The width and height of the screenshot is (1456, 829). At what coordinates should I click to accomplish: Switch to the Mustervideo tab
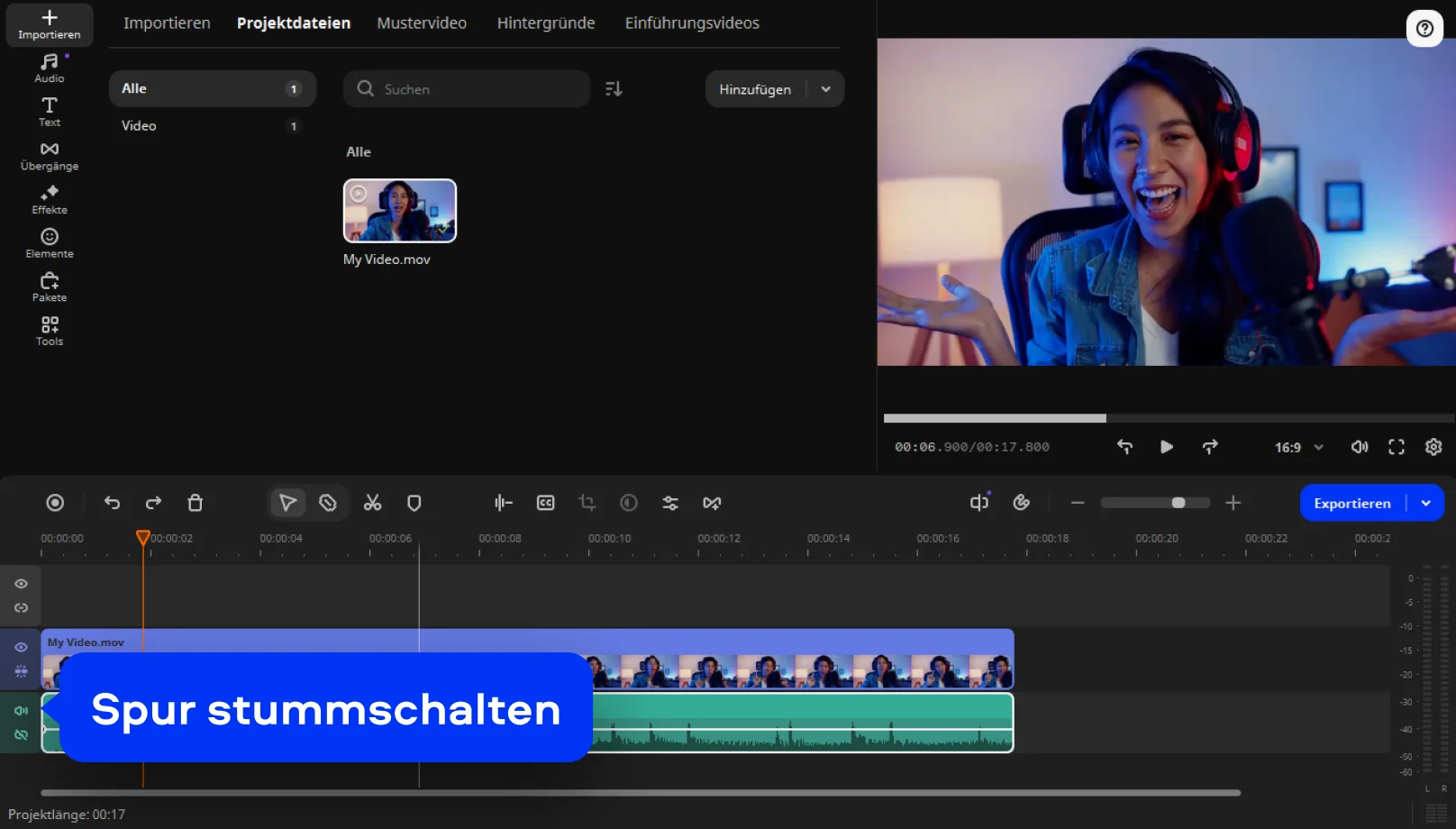point(422,23)
